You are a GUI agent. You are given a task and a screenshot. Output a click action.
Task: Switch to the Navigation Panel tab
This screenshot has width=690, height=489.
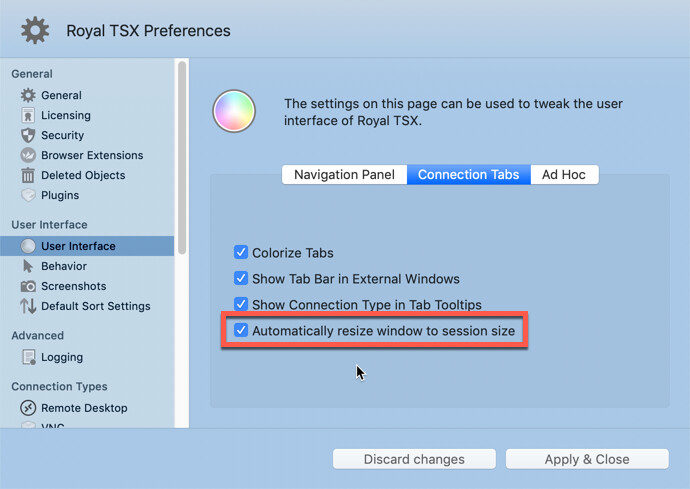344,174
